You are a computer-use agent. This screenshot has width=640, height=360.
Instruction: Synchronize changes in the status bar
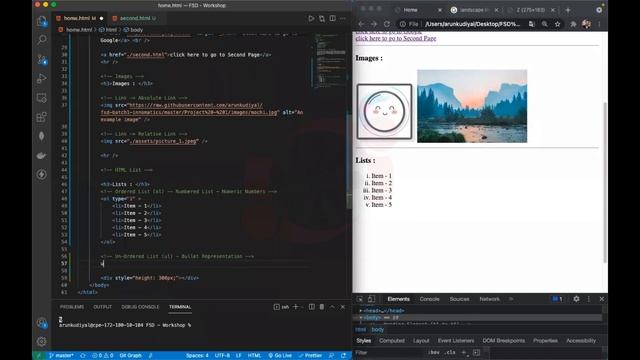tap(83, 356)
